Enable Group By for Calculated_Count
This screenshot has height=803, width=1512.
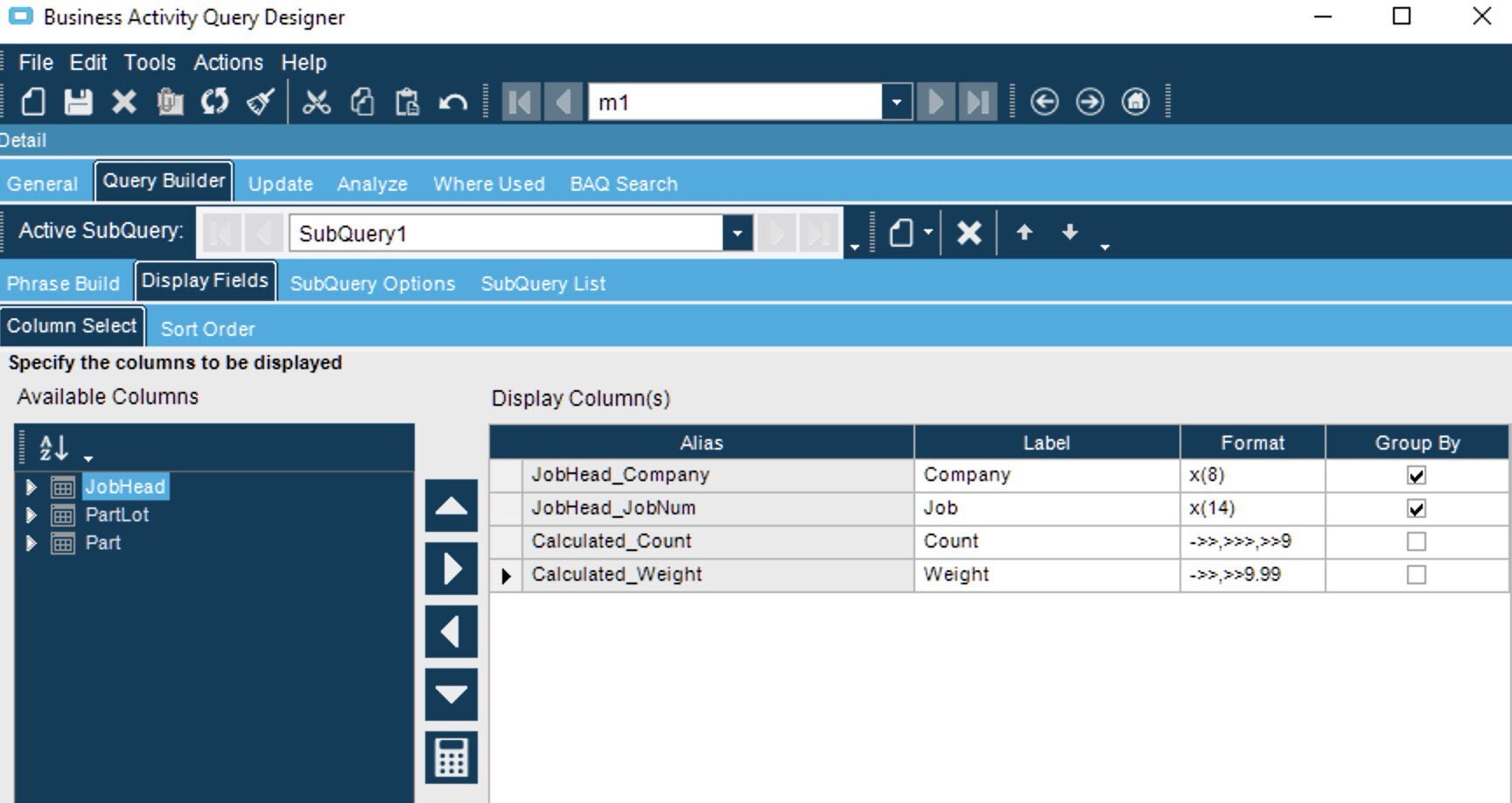(1416, 541)
